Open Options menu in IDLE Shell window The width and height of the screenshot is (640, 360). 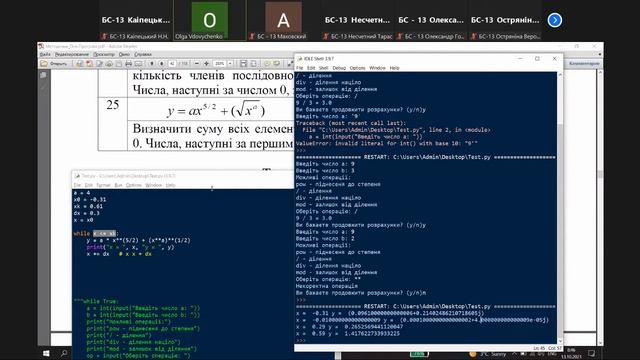[357, 68]
